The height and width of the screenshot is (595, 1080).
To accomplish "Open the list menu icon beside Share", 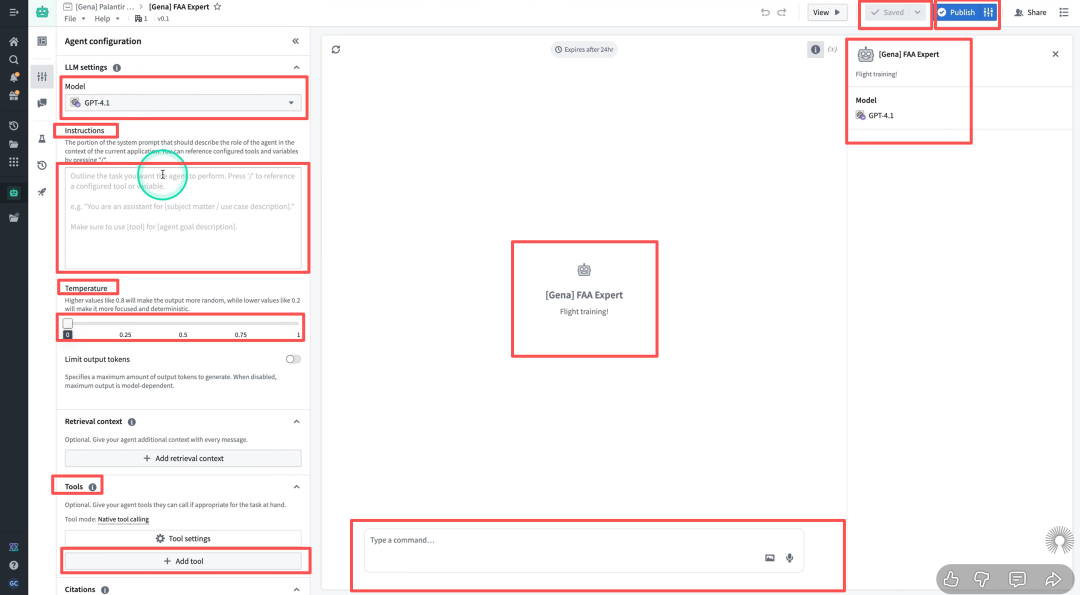I will click(x=1063, y=12).
